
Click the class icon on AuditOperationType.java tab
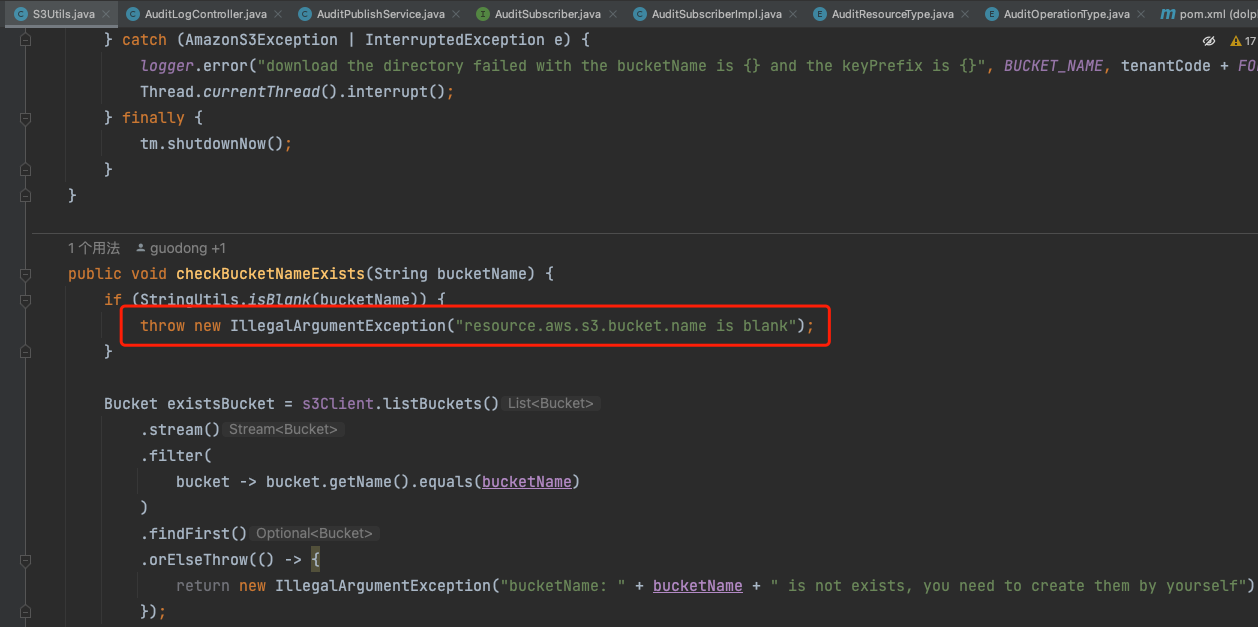(989, 14)
